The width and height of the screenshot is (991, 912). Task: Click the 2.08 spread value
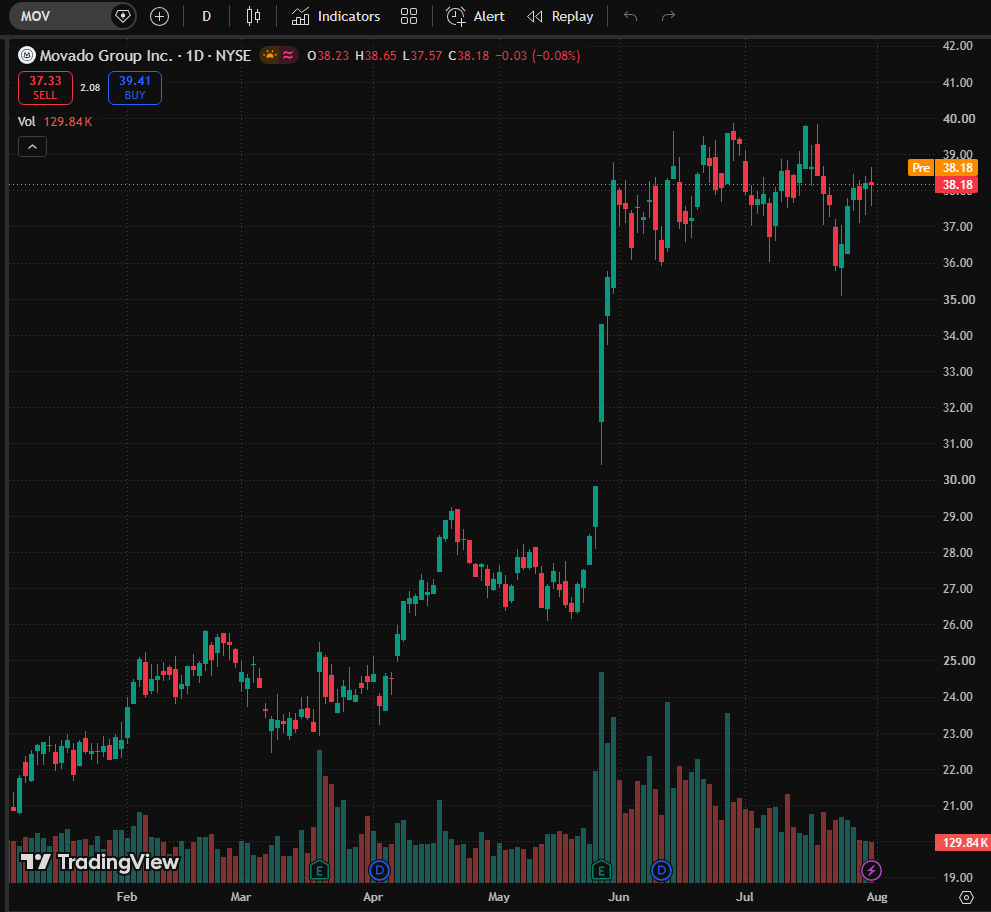[90, 87]
